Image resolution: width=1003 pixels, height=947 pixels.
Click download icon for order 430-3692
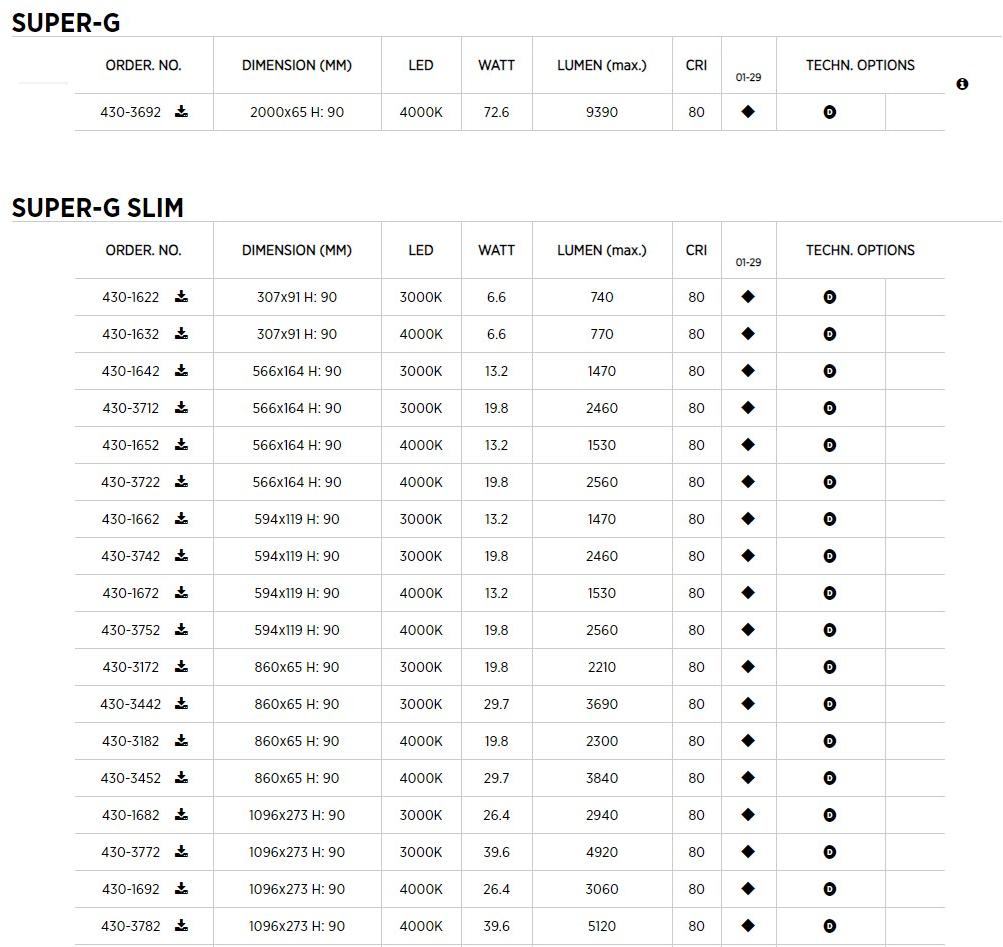point(181,112)
